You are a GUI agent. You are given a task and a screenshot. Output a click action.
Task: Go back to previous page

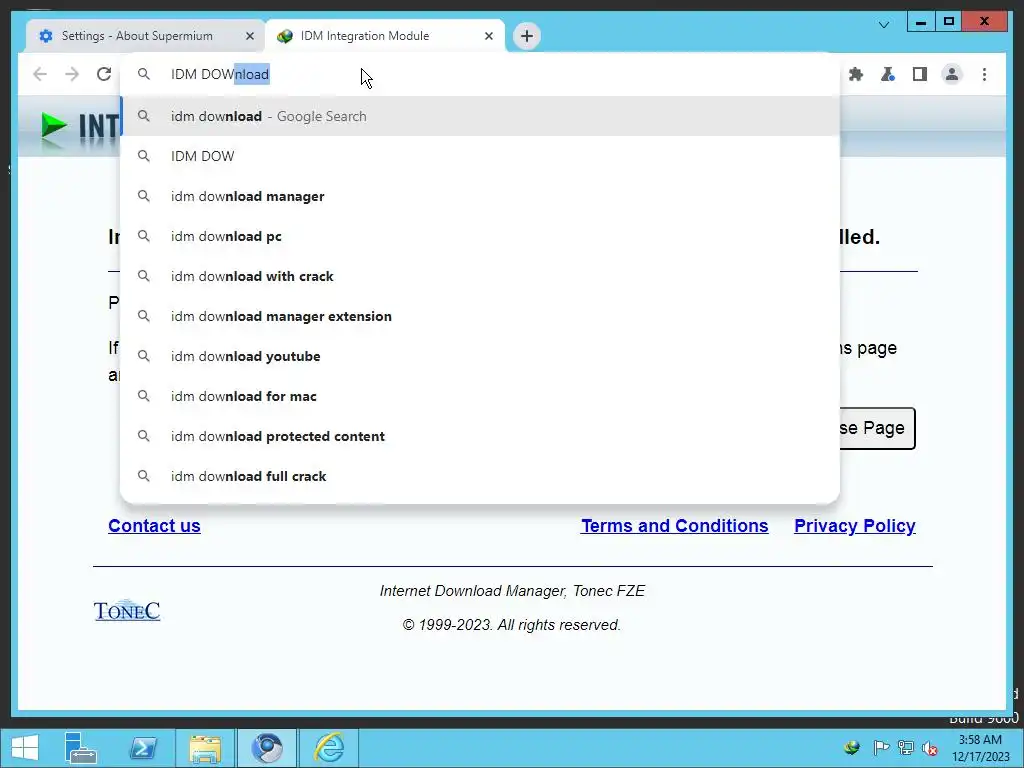click(40, 74)
